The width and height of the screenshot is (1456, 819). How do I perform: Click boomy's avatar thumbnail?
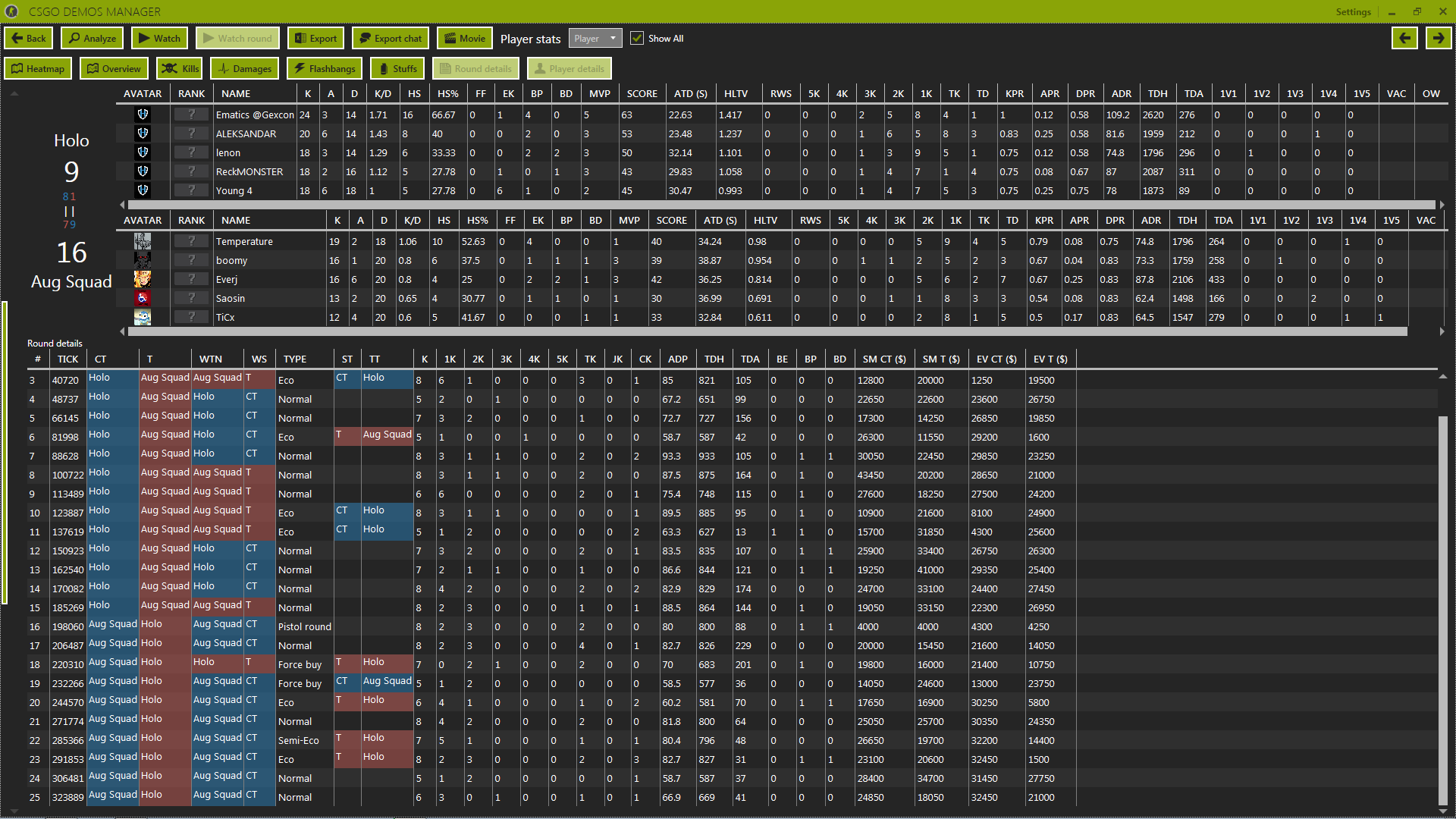tap(143, 260)
